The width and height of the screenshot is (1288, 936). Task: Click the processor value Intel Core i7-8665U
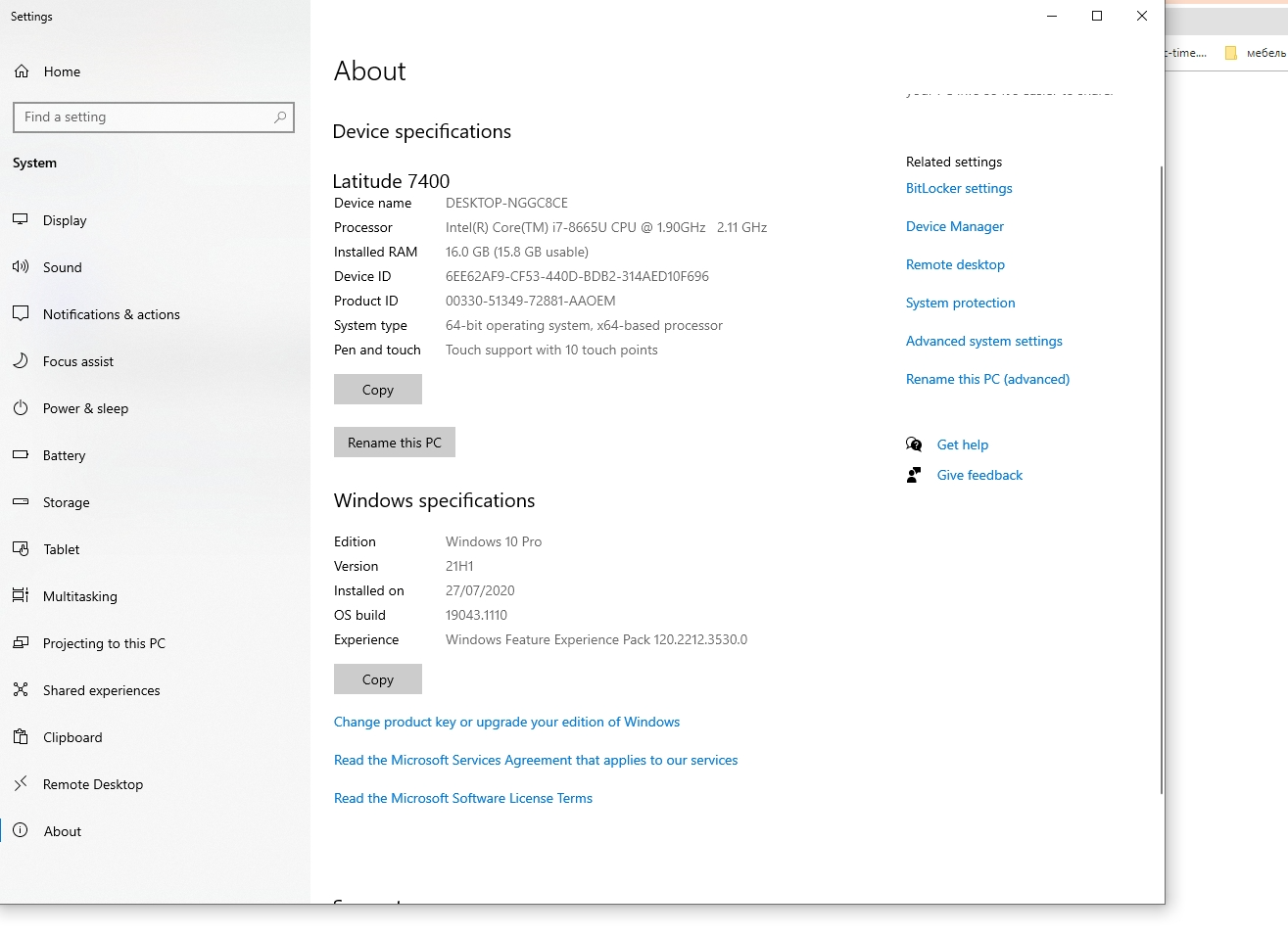pos(606,227)
